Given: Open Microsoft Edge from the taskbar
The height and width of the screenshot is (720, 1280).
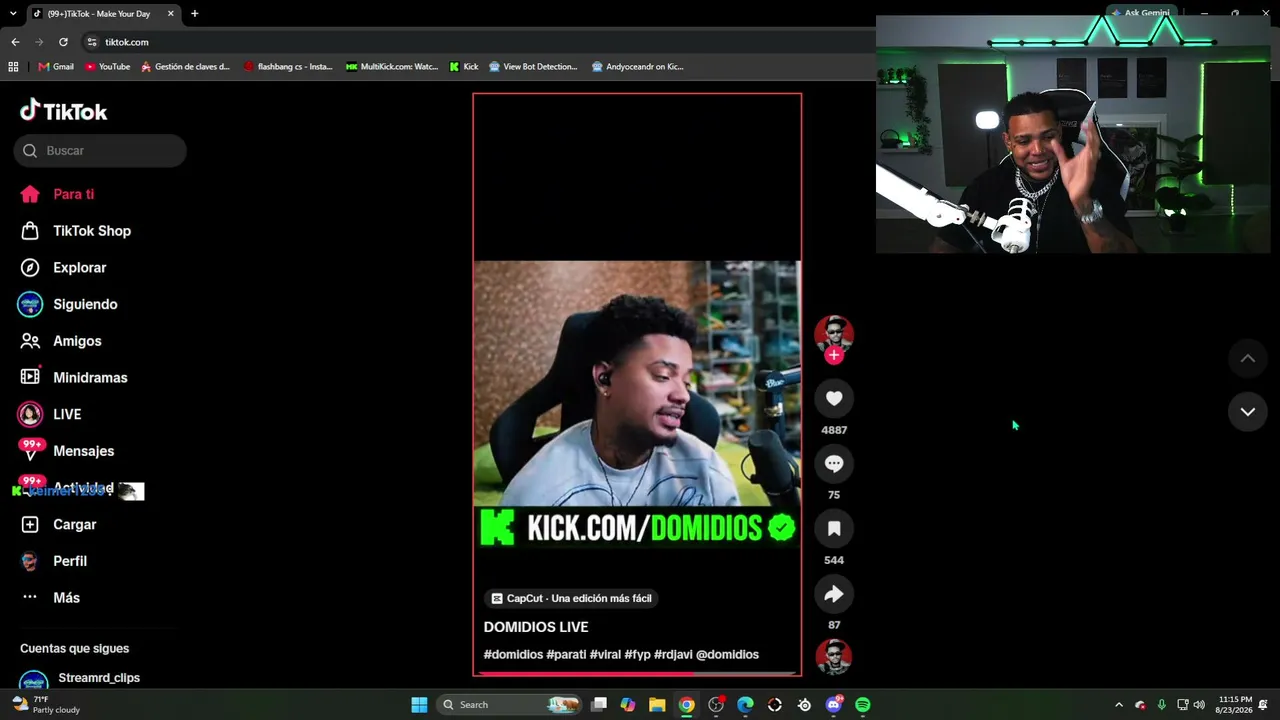Looking at the screenshot, I should (x=745, y=705).
